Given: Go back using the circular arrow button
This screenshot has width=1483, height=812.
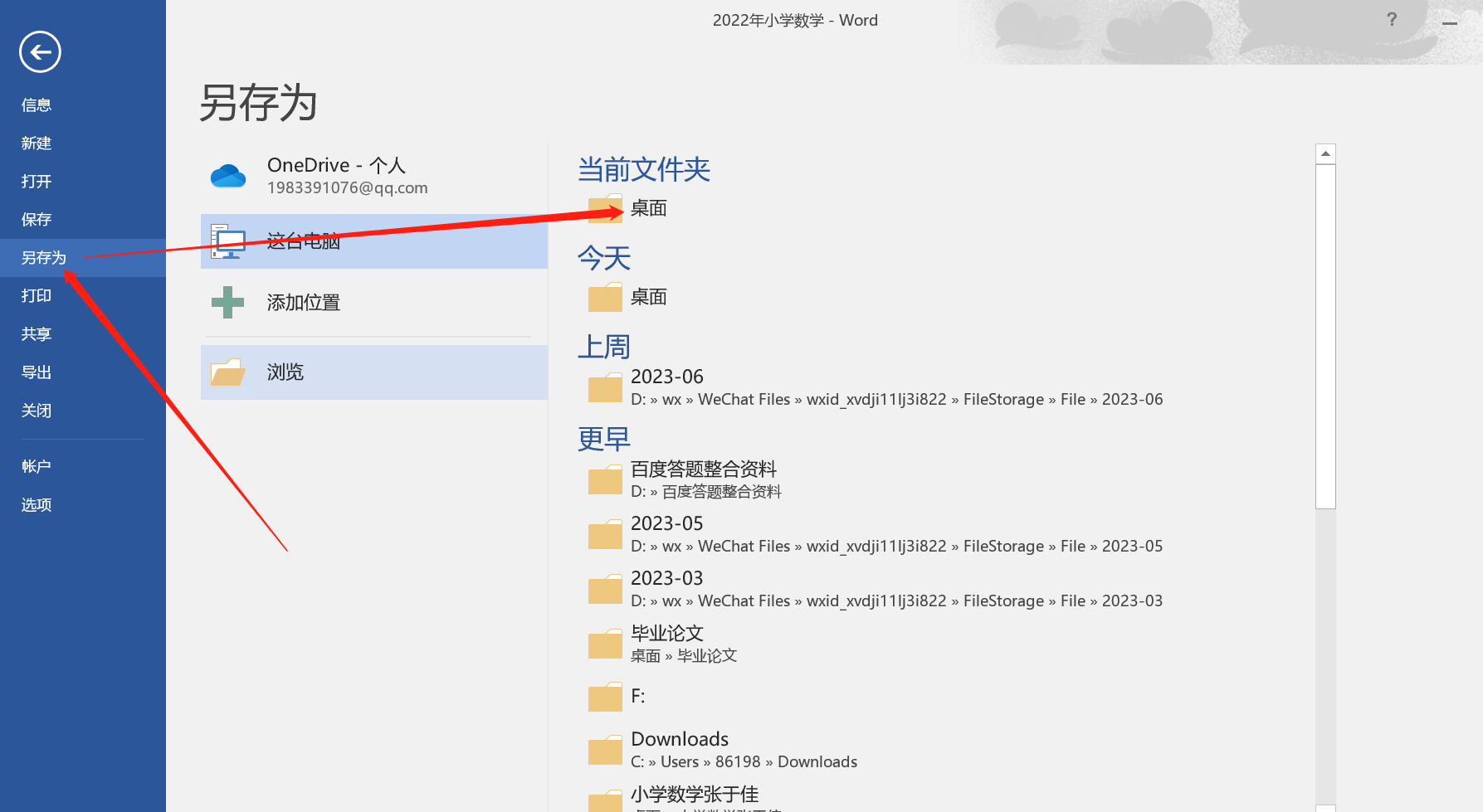Looking at the screenshot, I should pos(40,52).
